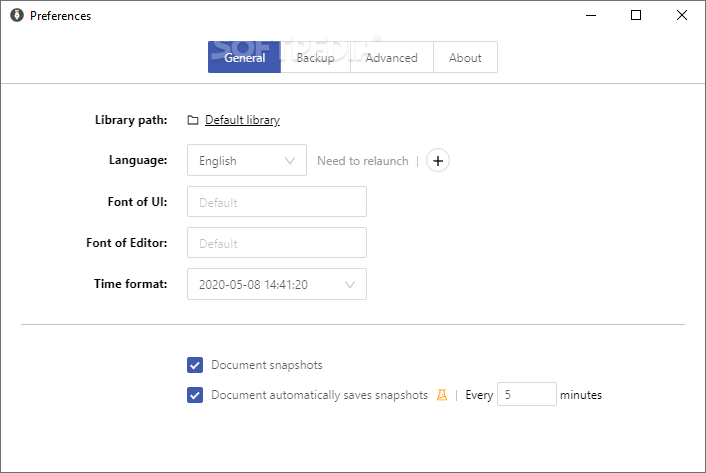Close the Preferences window
Viewport: 706px width, 473px height.
(x=682, y=15)
